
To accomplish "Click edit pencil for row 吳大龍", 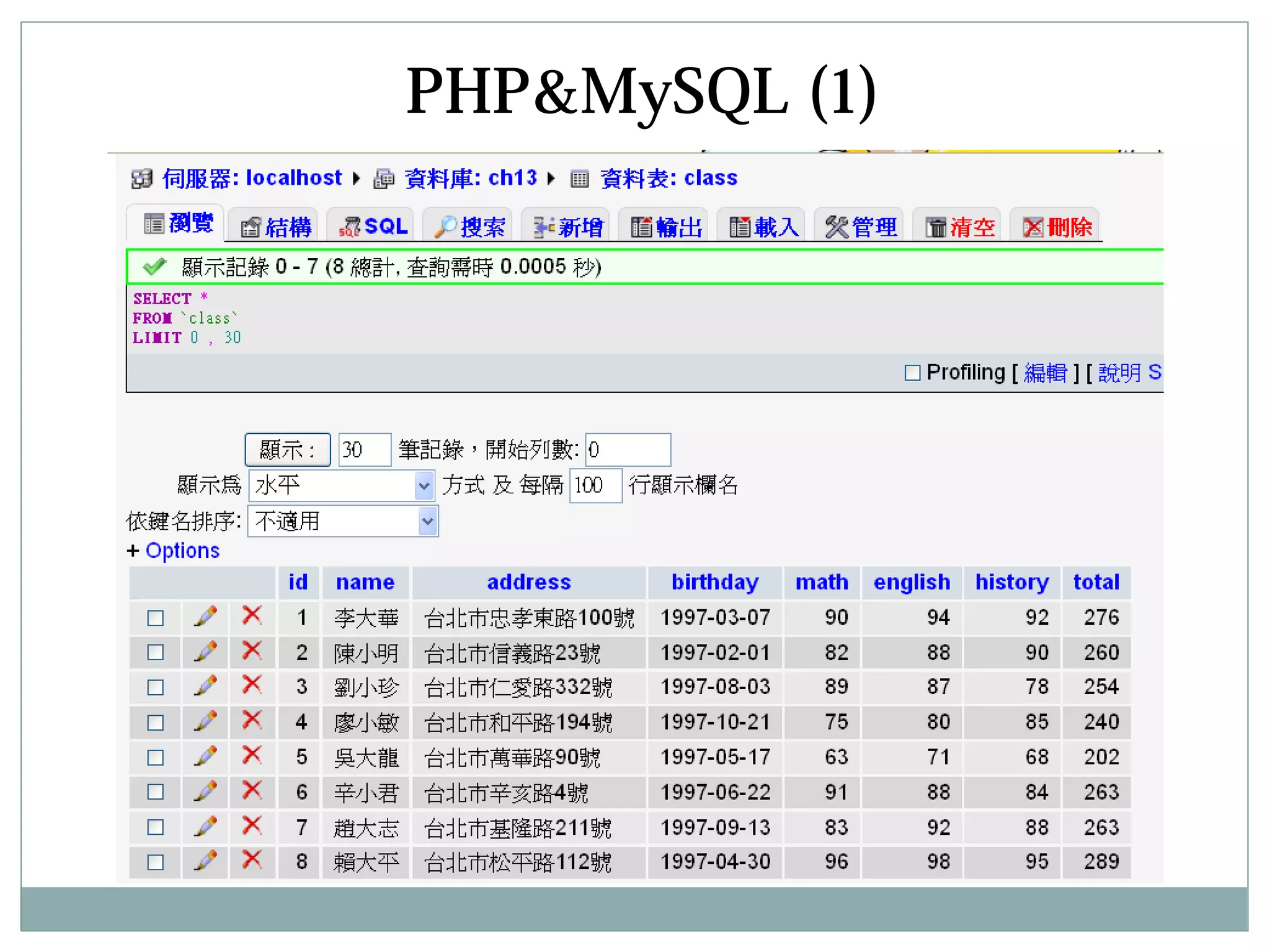I will point(205,756).
